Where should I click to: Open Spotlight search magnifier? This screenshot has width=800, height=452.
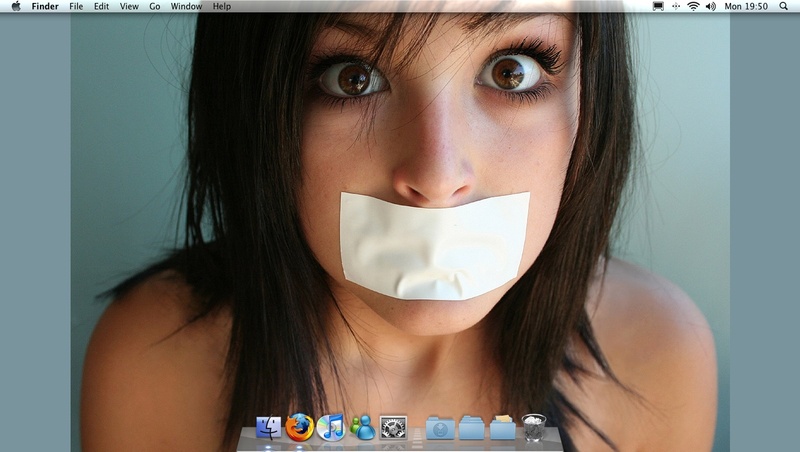(x=783, y=6)
